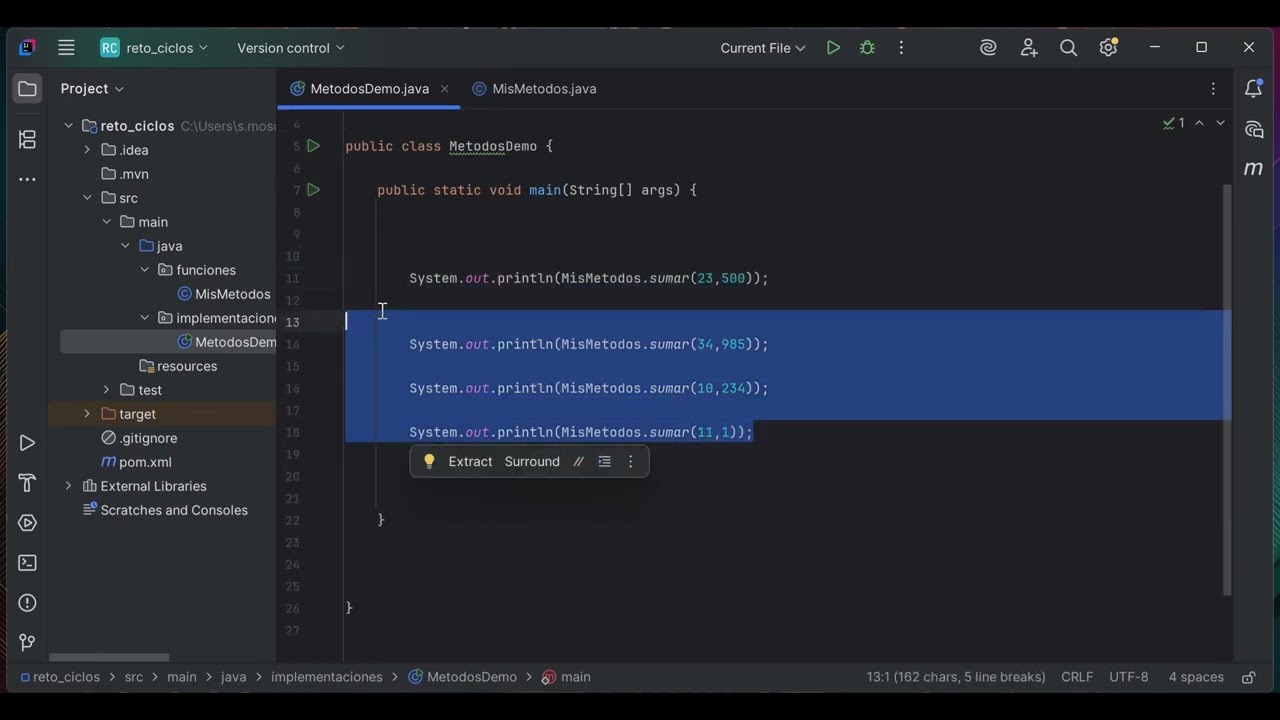The width and height of the screenshot is (1280, 720).
Task: Run MetodosDemo class from gutter line 5
Action: pyautogui.click(x=313, y=146)
